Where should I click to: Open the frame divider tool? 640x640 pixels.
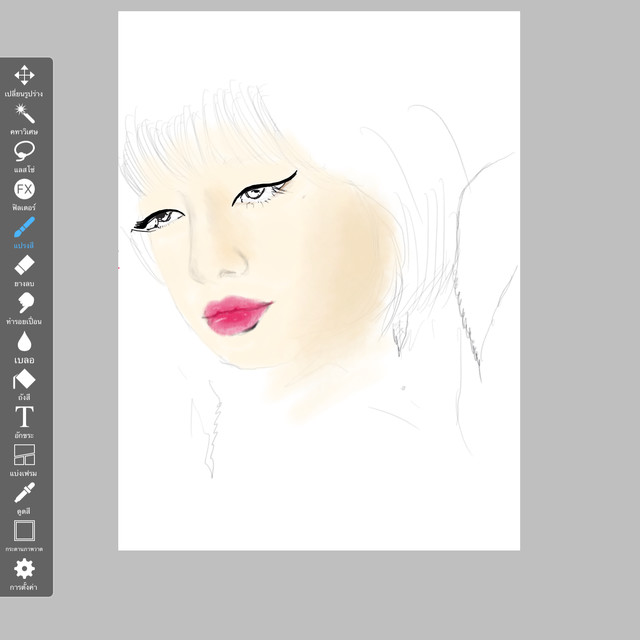click(25, 455)
